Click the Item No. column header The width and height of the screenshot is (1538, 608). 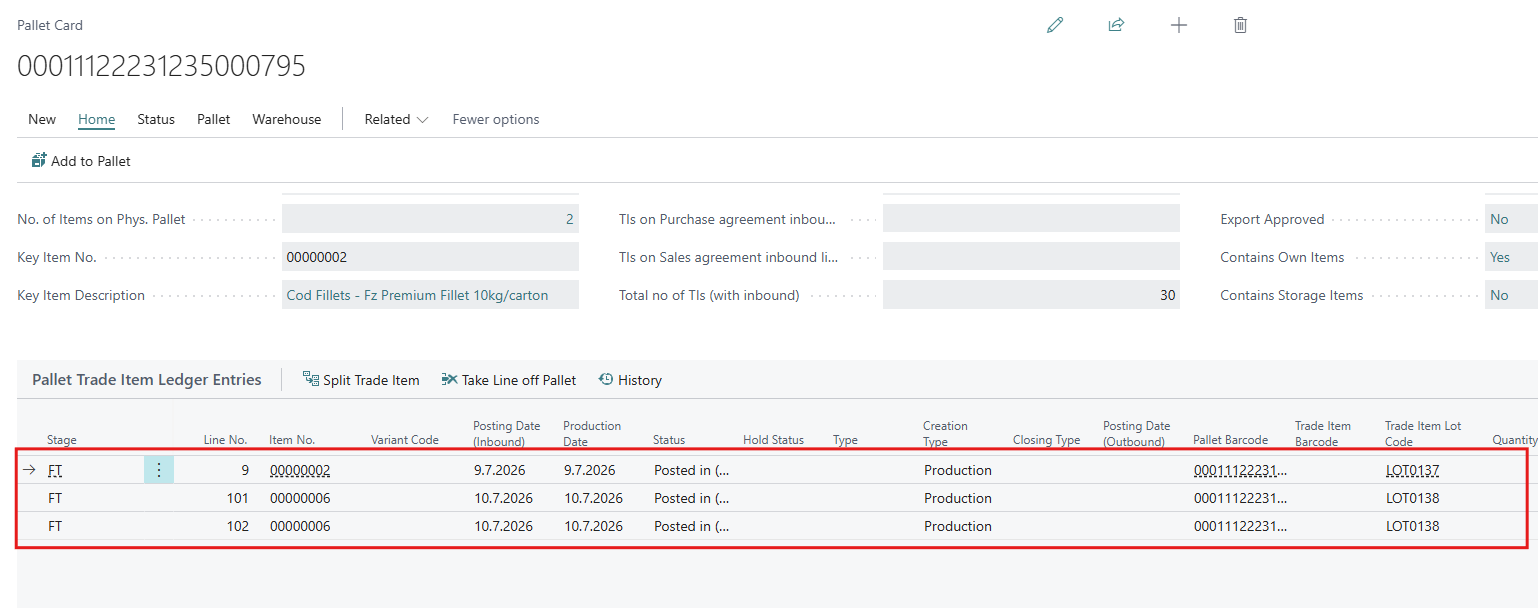click(x=292, y=440)
